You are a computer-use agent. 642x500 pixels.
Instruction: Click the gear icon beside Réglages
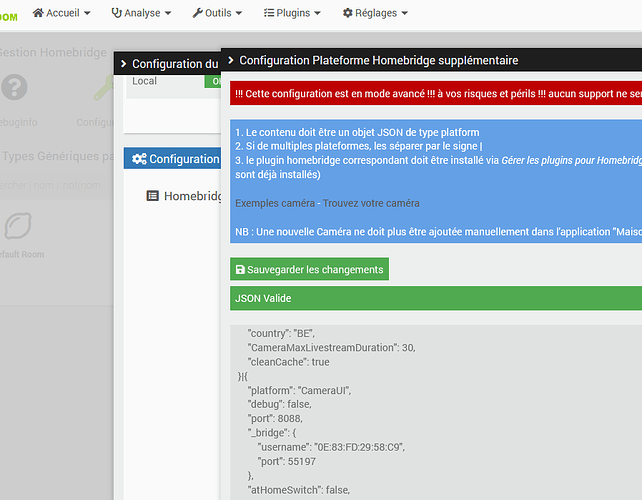(348, 13)
